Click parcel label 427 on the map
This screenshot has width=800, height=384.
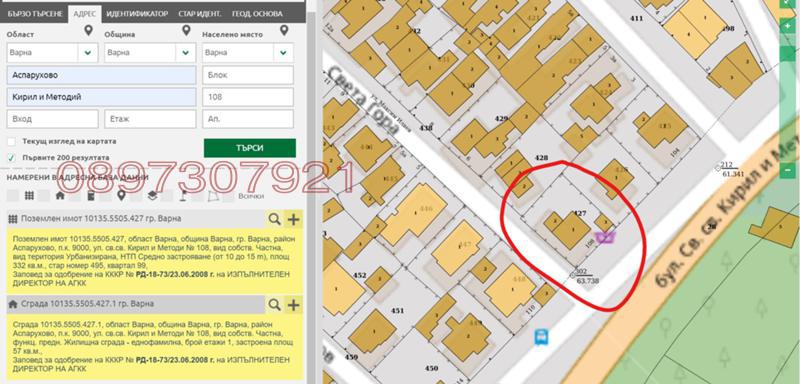[579, 213]
